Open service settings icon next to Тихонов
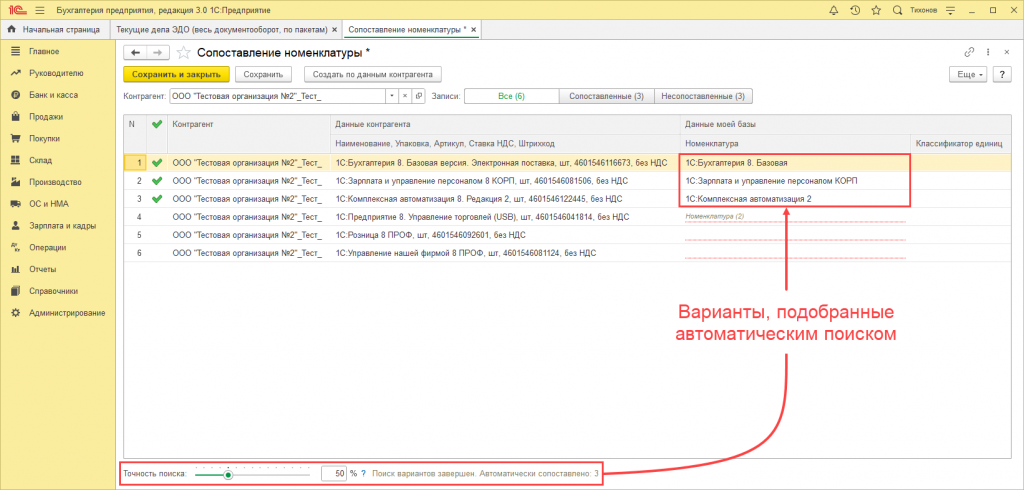This screenshot has width=1024, height=490. pos(950,10)
